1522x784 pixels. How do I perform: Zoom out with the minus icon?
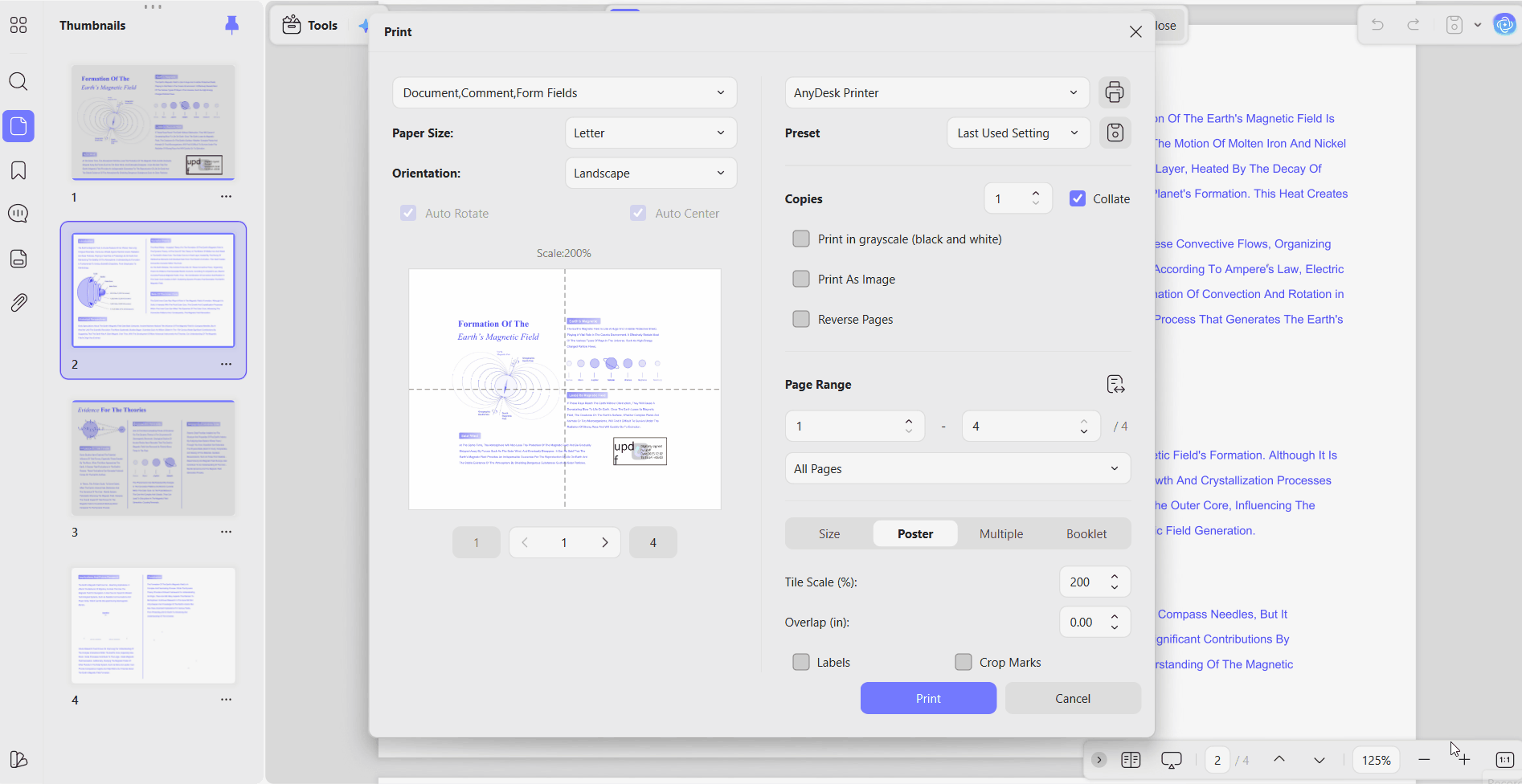coord(1424,760)
